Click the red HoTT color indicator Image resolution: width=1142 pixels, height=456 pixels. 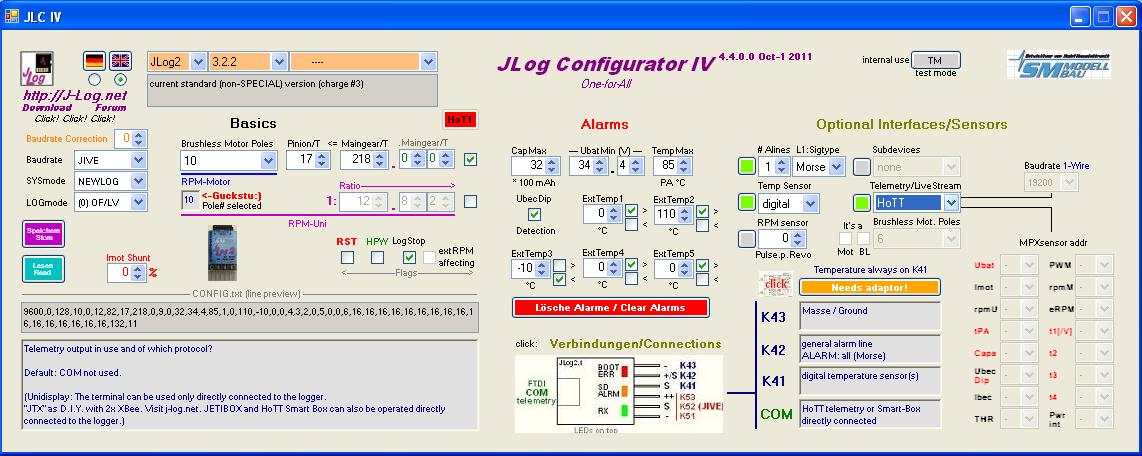click(x=460, y=119)
